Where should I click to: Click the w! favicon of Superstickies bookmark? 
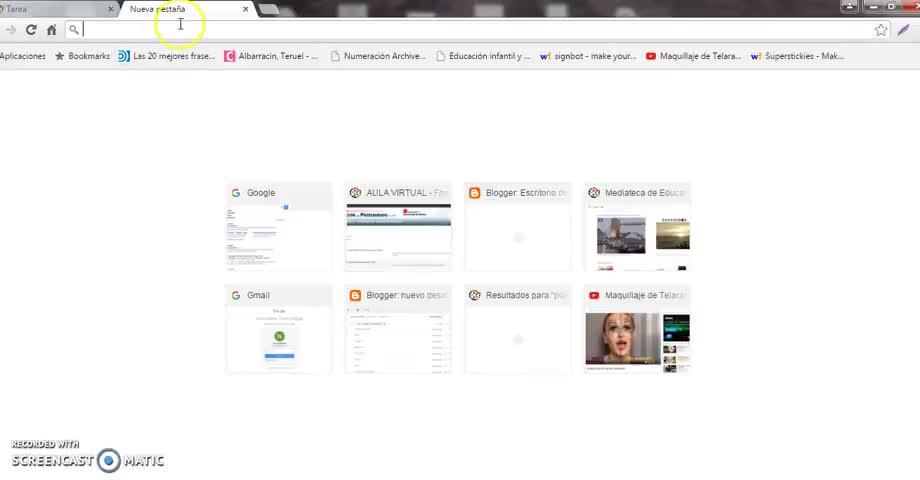(x=756, y=57)
